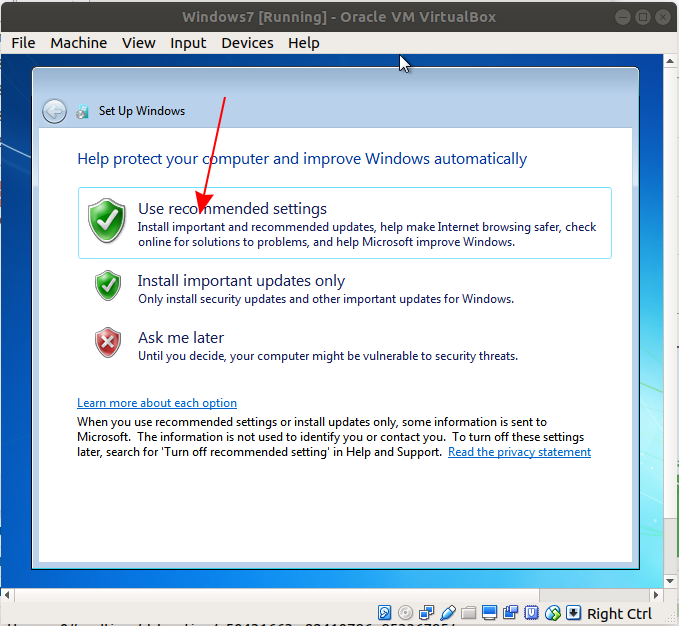Open the shared folders status icon
Image resolution: width=679 pixels, height=626 pixels.
pyautogui.click(x=469, y=613)
